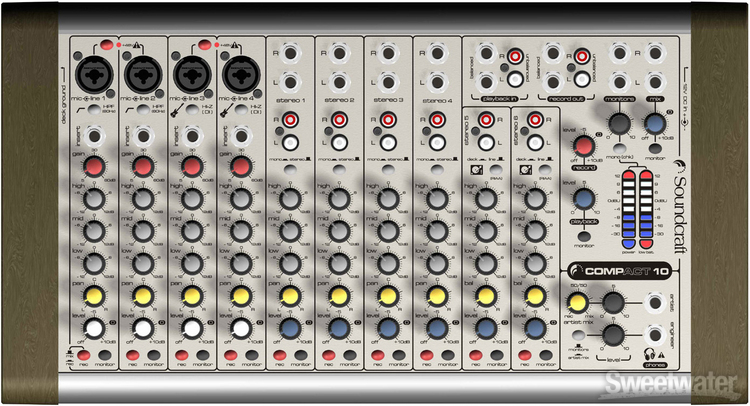Toggle the mono/stereo switch on stereo 1
750x406 pixels.
pyautogui.click(x=290, y=169)
